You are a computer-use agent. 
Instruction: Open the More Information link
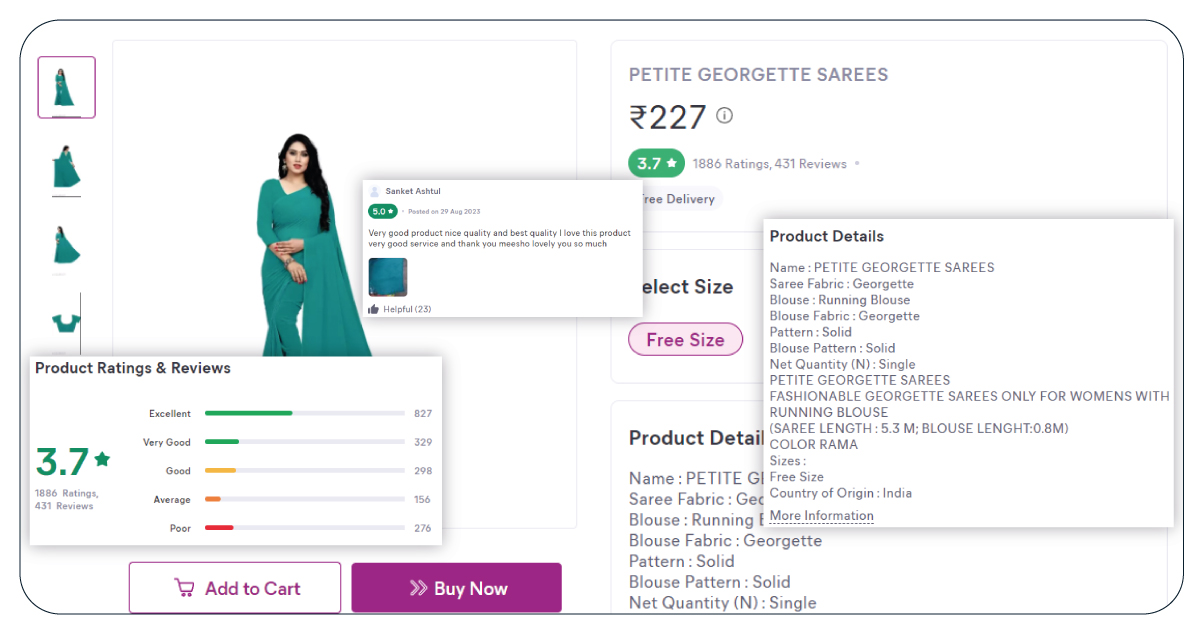[x=821, y=516]
